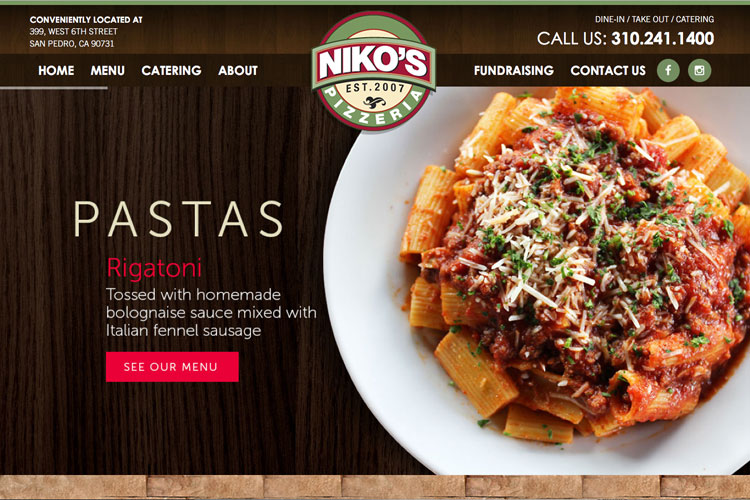This screenshot has width=750, height=500.
Task: Open the Facebook page icon
Action: 668,70
